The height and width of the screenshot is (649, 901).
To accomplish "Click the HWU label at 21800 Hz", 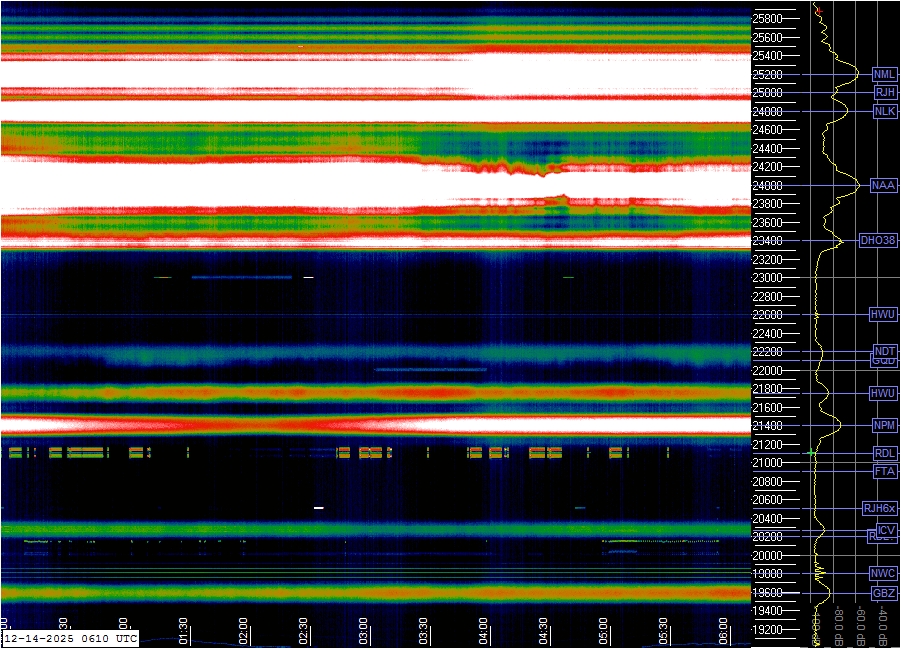I will [x=883, y=393].
